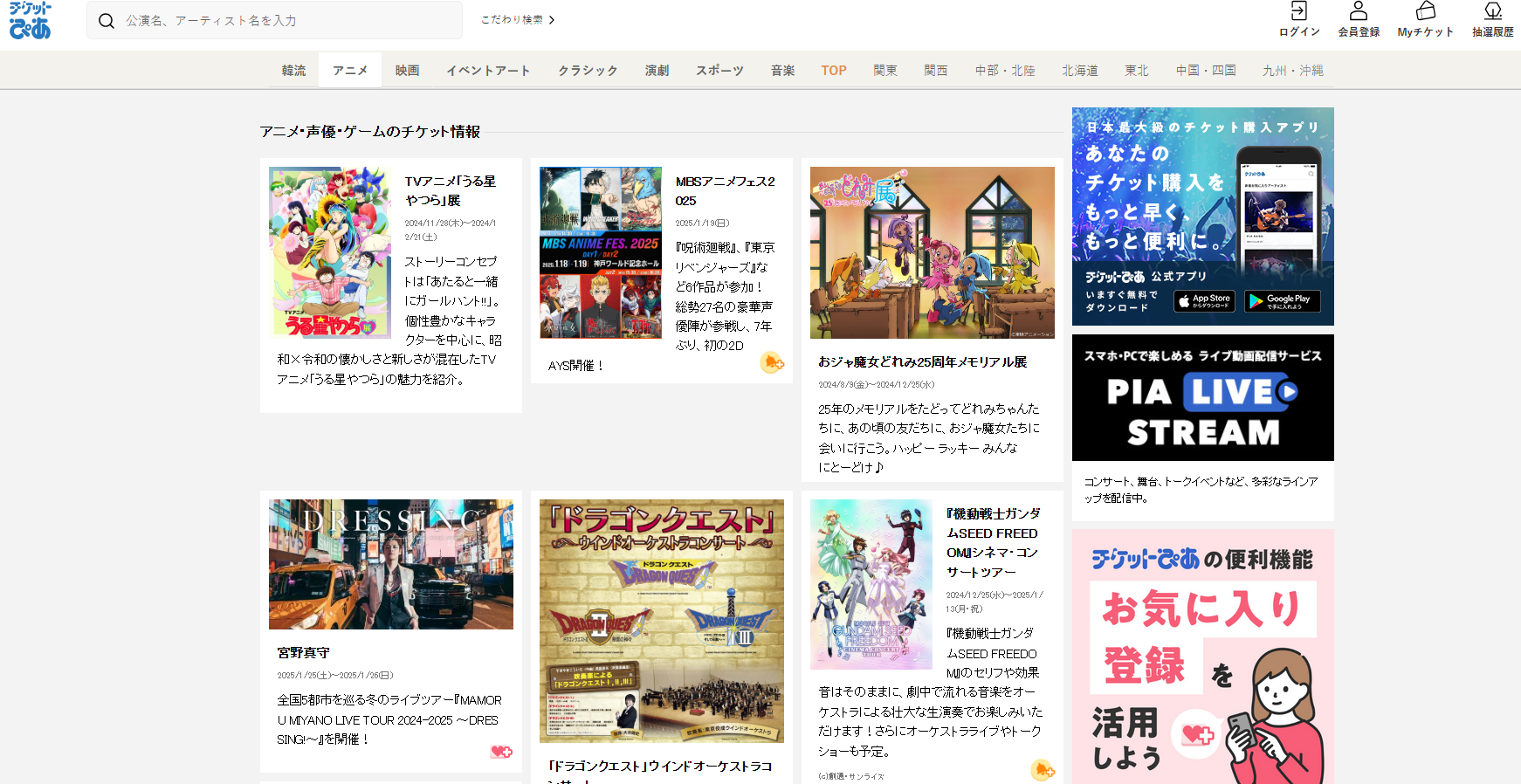Open the ドラゴンクエスト concert poster image

coord(662,621)
